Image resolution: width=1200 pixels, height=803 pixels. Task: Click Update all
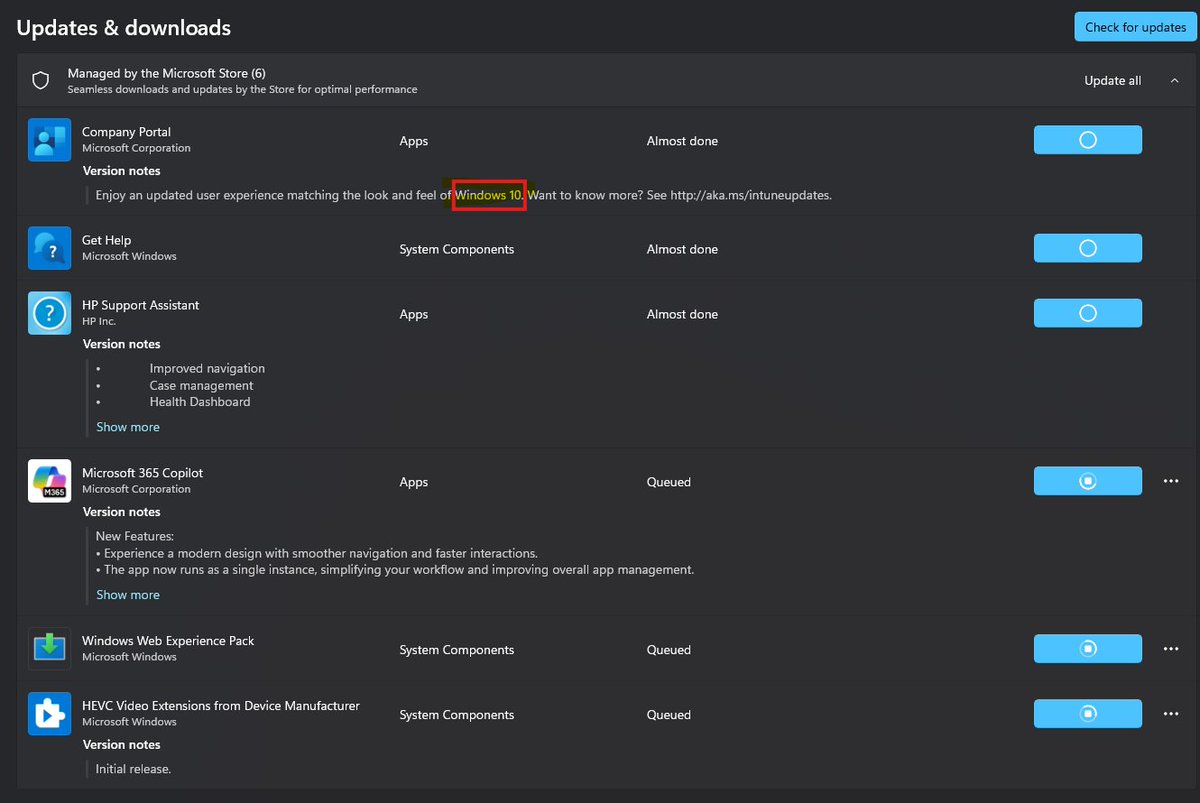pyautogui.click(x=1112, y=80)
